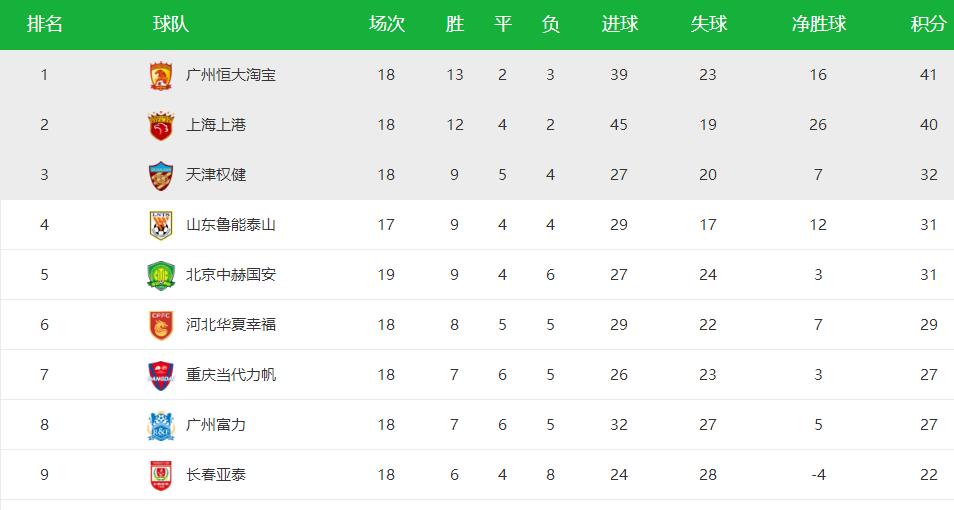
Task: Click the 进球 column header
Action: coord(619,24)
